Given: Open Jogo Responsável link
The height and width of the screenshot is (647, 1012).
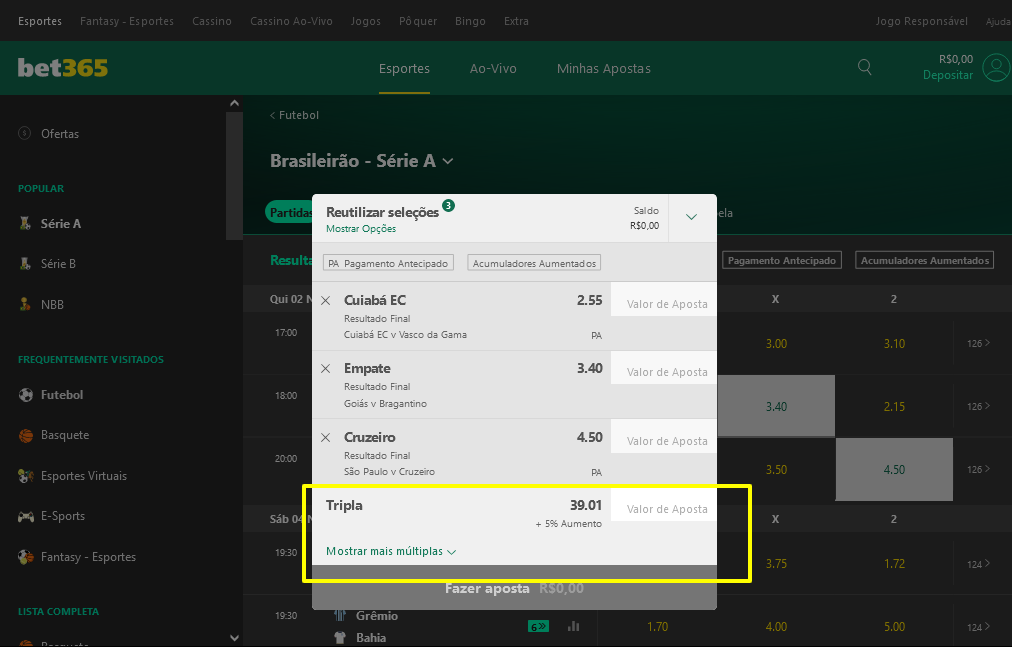Looking at the screenshot, I should tap(922, 21).
